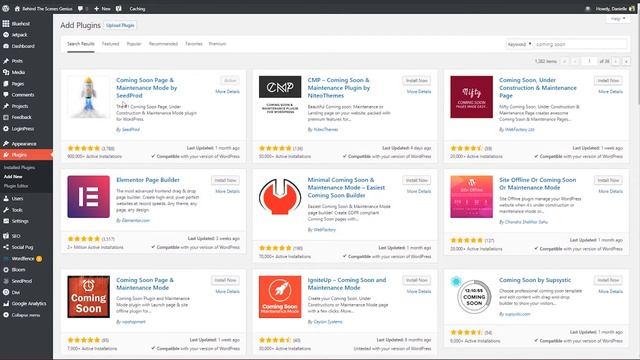Open the Elementor Page Builder title link

pos(148,180)
